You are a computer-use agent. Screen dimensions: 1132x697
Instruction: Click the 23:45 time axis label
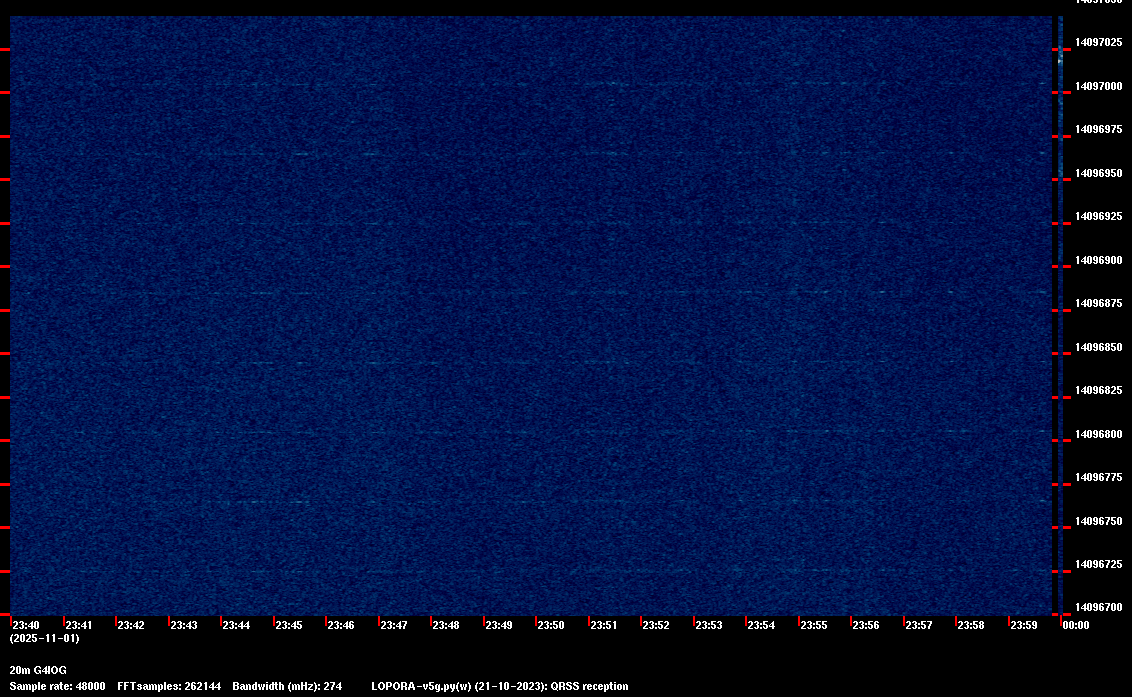pos(289,625)
